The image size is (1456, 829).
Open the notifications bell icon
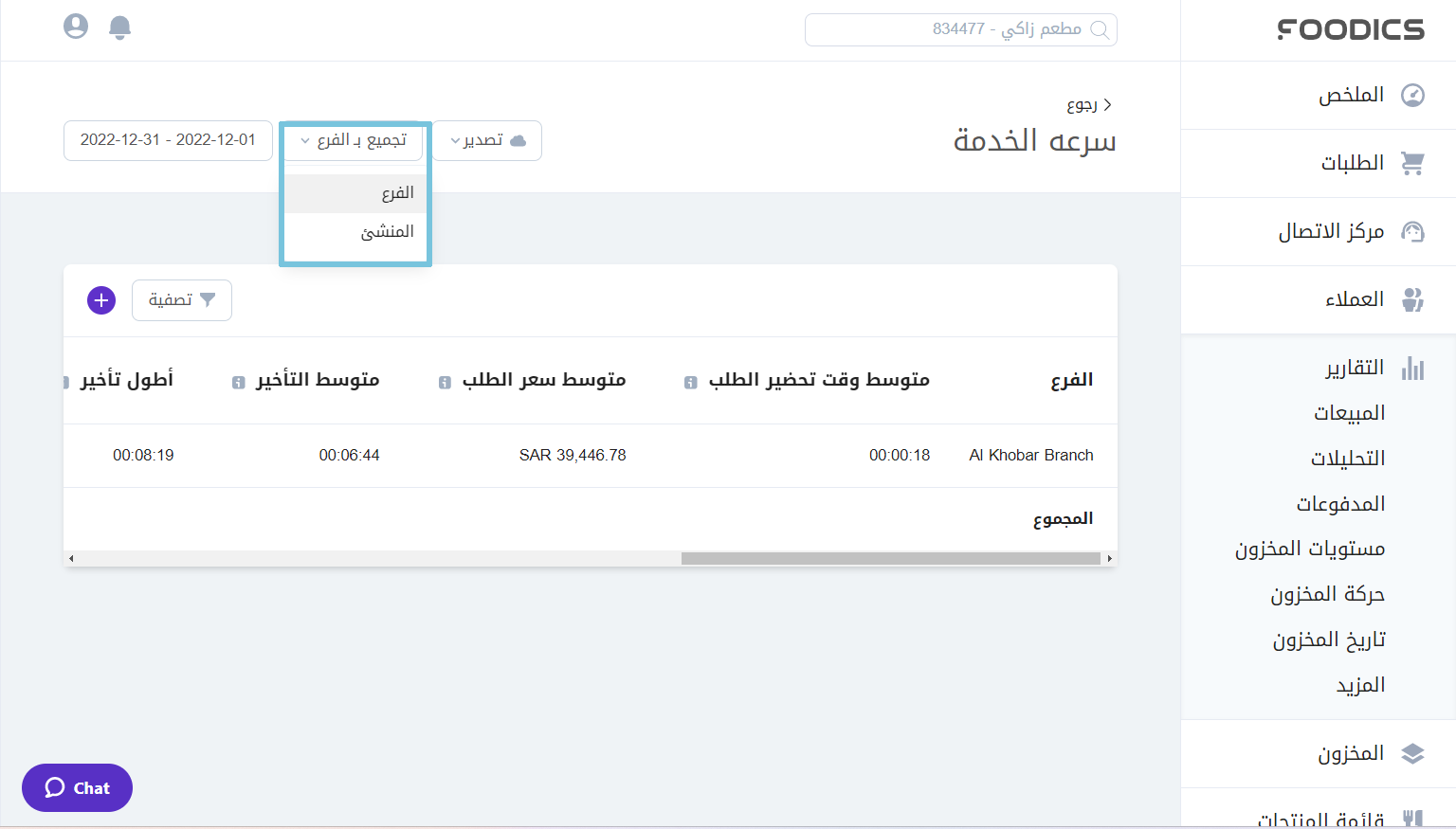[119, 27]
